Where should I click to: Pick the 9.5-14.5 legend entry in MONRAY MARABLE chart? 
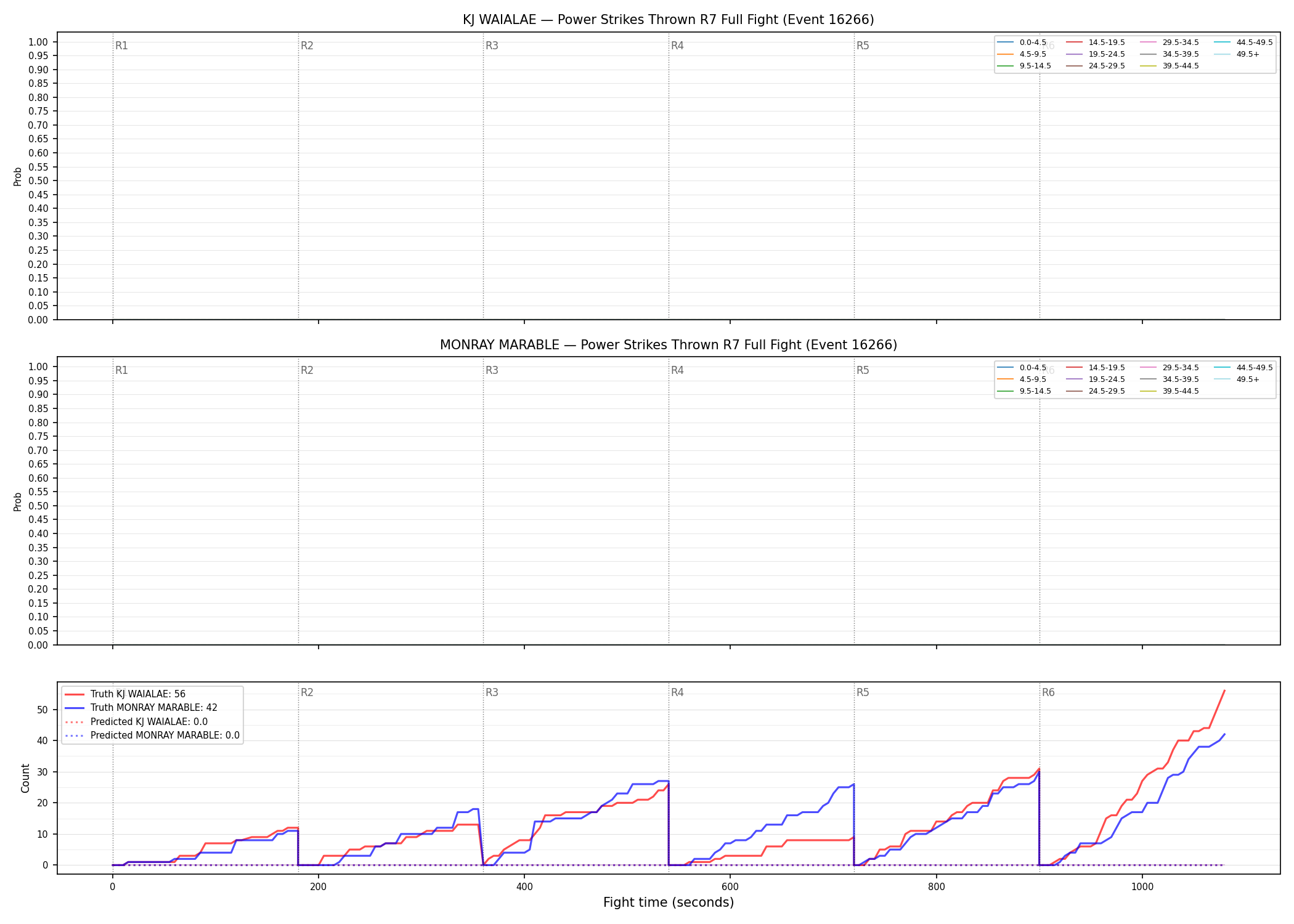1024,391
